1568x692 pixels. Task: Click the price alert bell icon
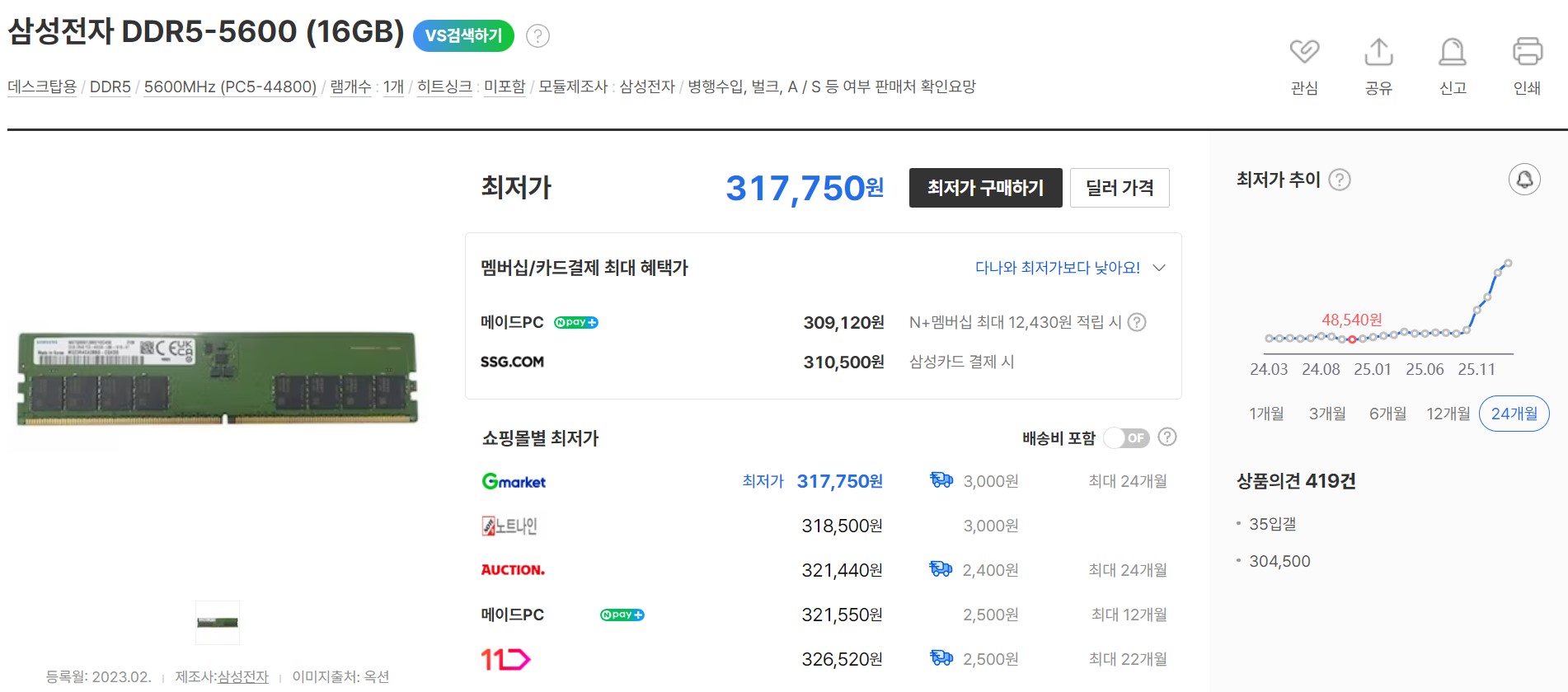pyautogui.click(x=1524, y=180)
